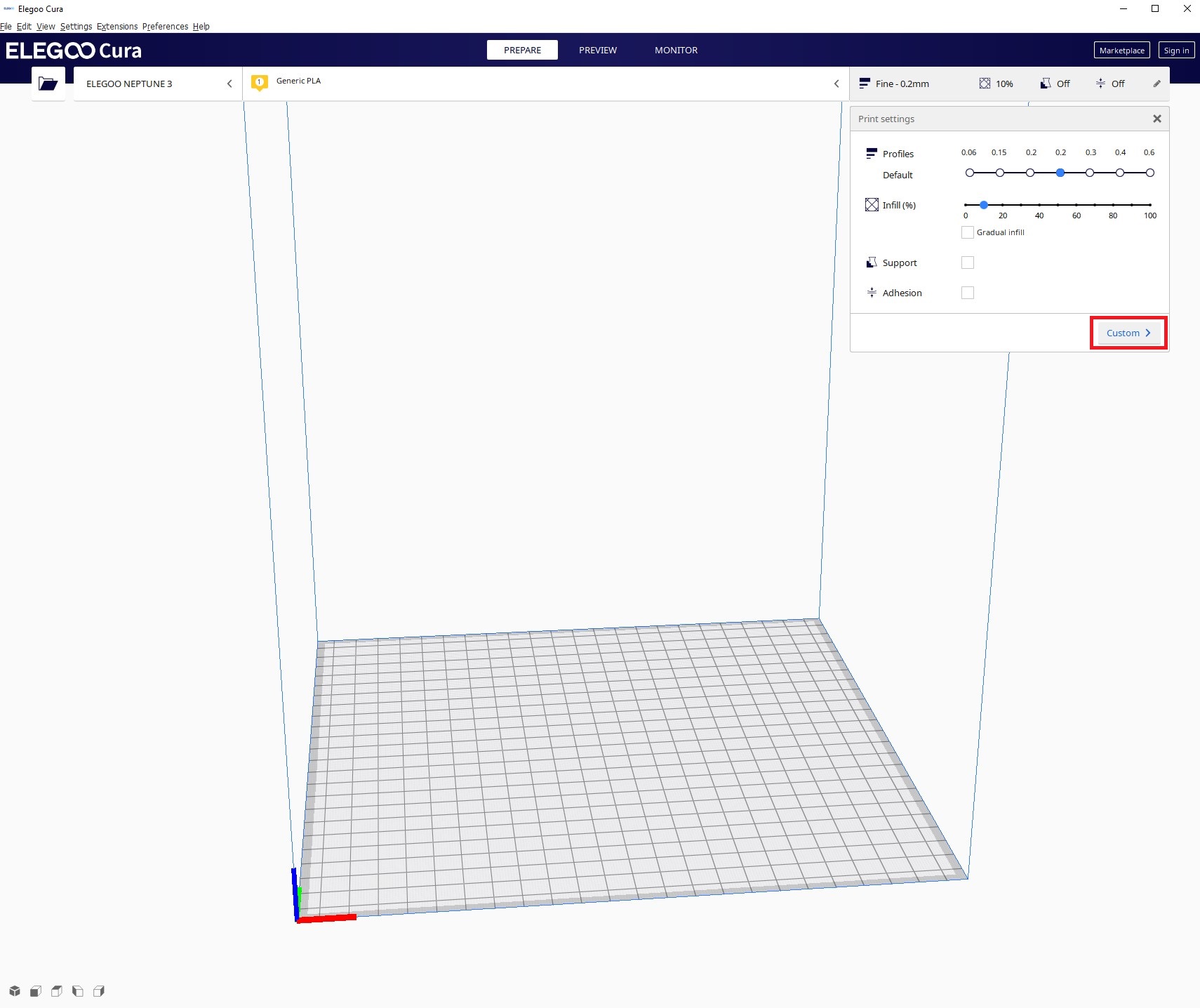Switch to front camera view
Screen dimensions: 1200x1008
(x=36, y=991)
